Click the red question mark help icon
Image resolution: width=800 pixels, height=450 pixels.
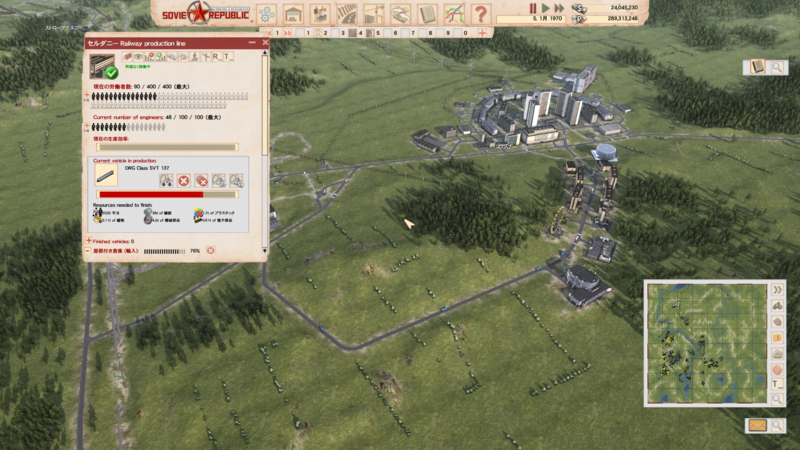tap(481, 13)
